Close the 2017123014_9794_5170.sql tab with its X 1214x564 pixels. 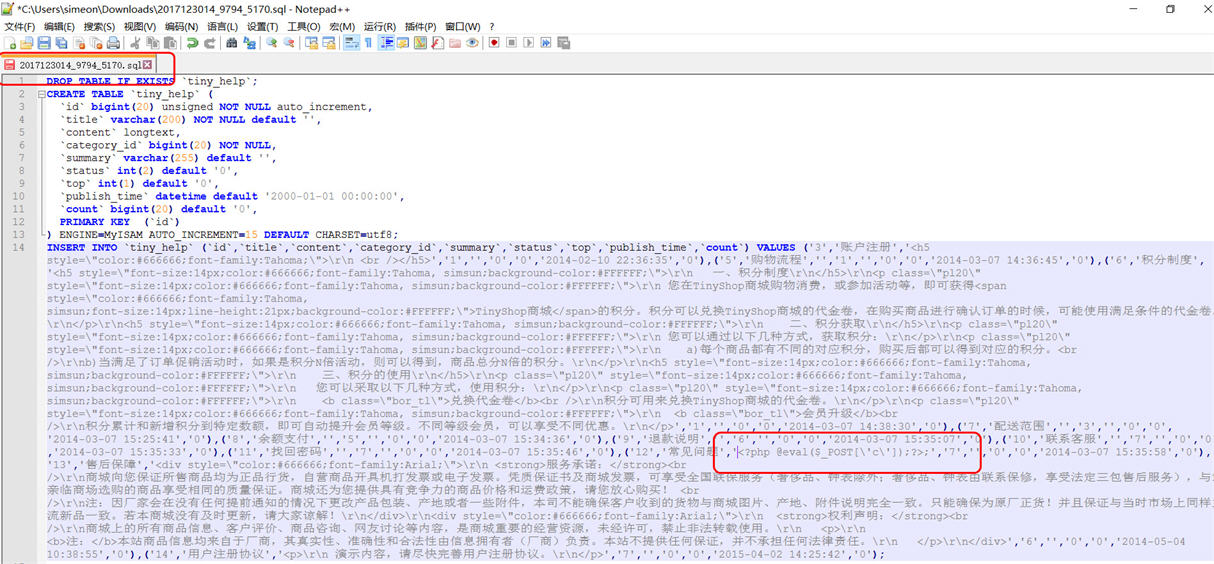click(147, 65)
